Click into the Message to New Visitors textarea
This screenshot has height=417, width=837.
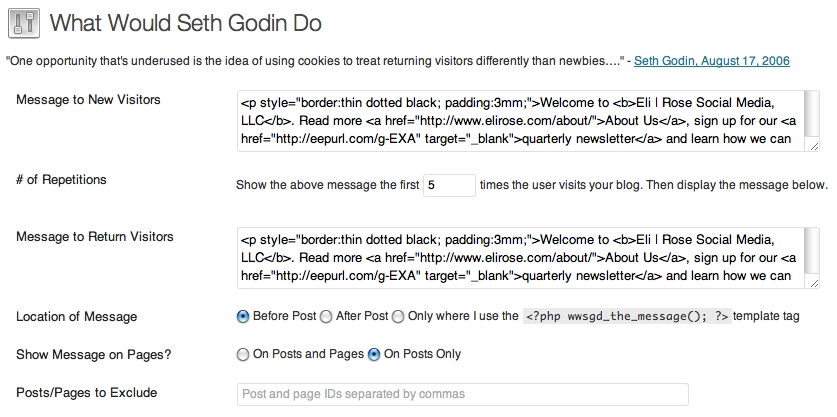click(x=520, y=120)
